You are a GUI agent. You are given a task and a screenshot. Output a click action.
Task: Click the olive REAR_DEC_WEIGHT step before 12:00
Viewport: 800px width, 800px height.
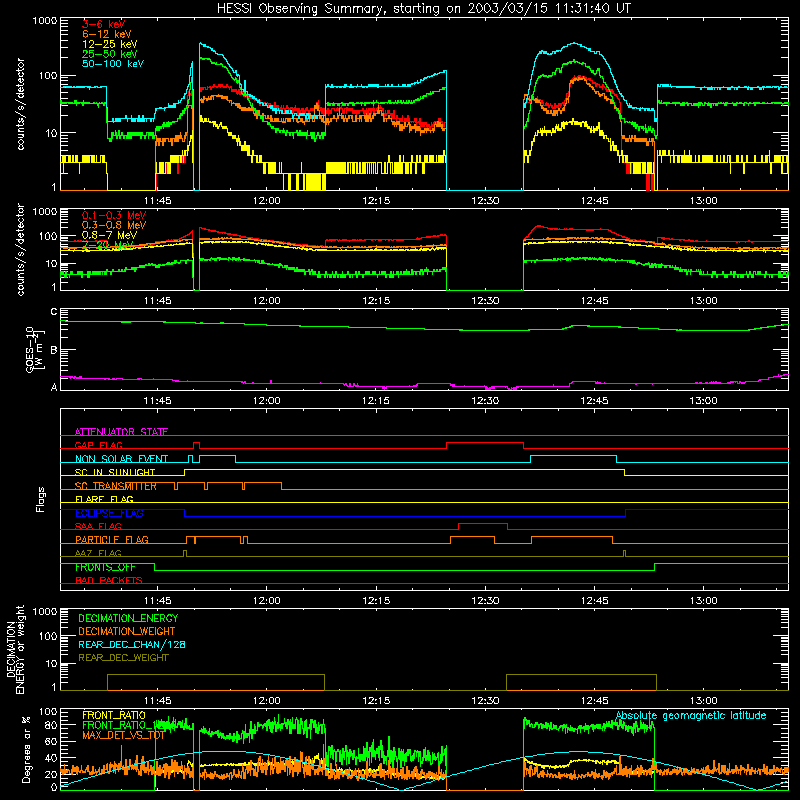216,674
